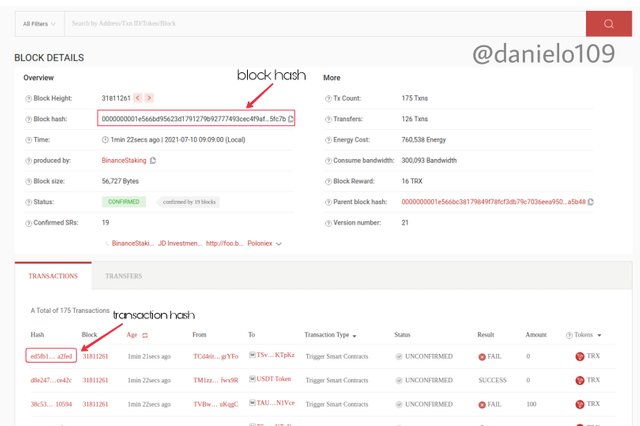Open From address TVBw...uKqgC
This screenshot has width=640, height=426.
[216, 404]
